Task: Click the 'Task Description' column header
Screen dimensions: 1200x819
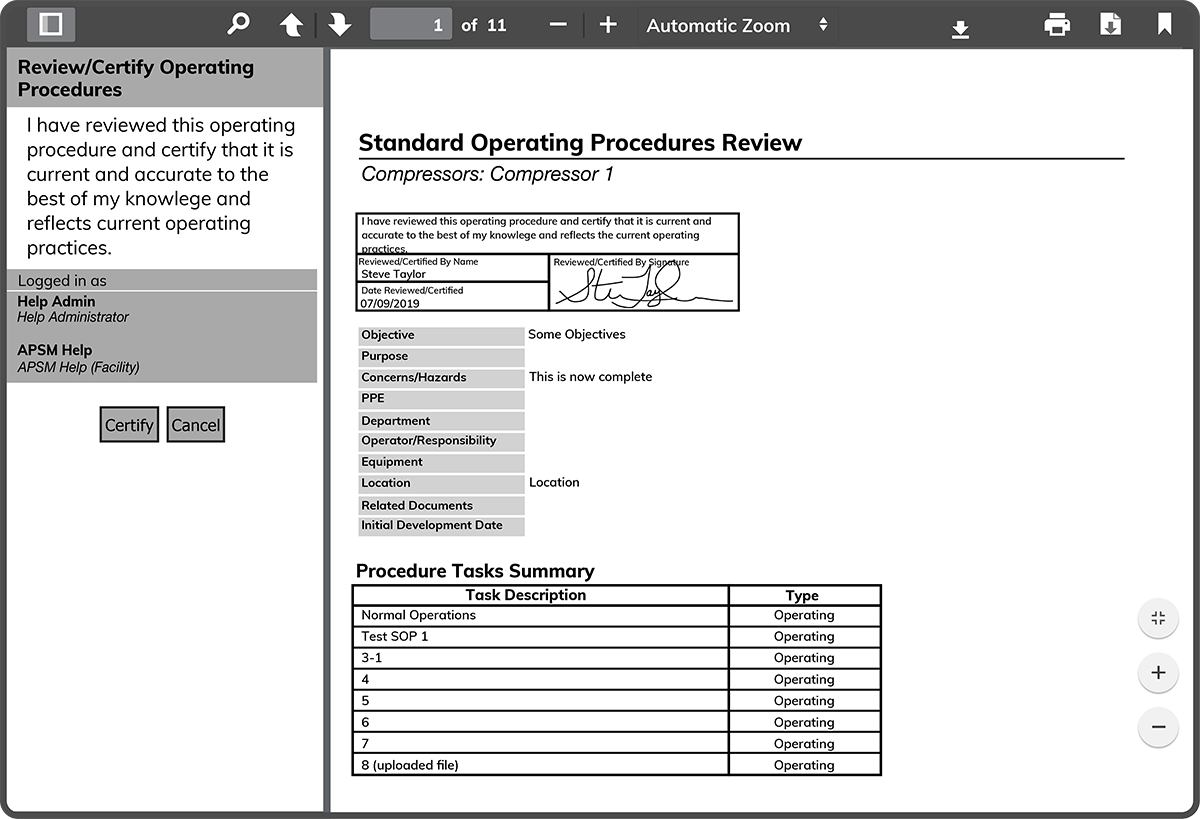Action: 541,595
